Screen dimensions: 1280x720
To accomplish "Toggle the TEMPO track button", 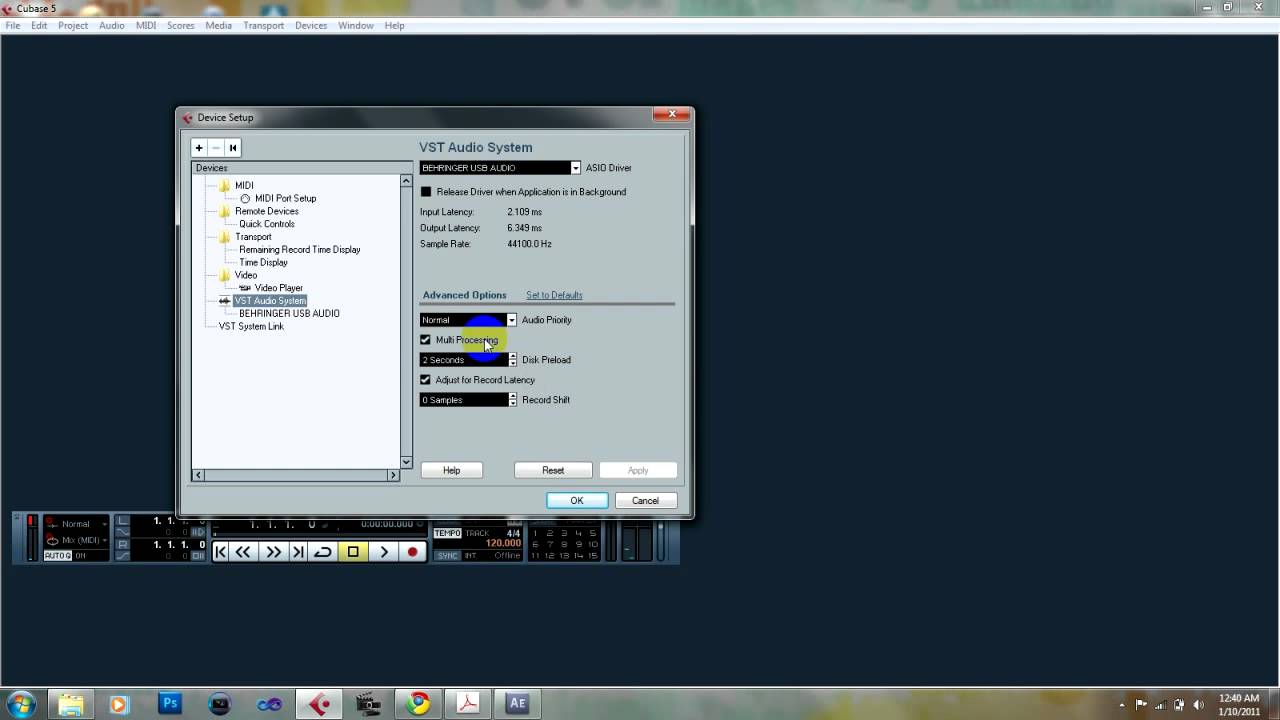I will click(x=448, y=533).
